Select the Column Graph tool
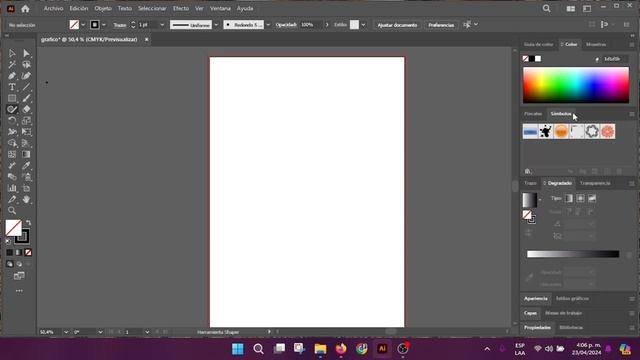This screenshot has width=640, height=360. 12,188
